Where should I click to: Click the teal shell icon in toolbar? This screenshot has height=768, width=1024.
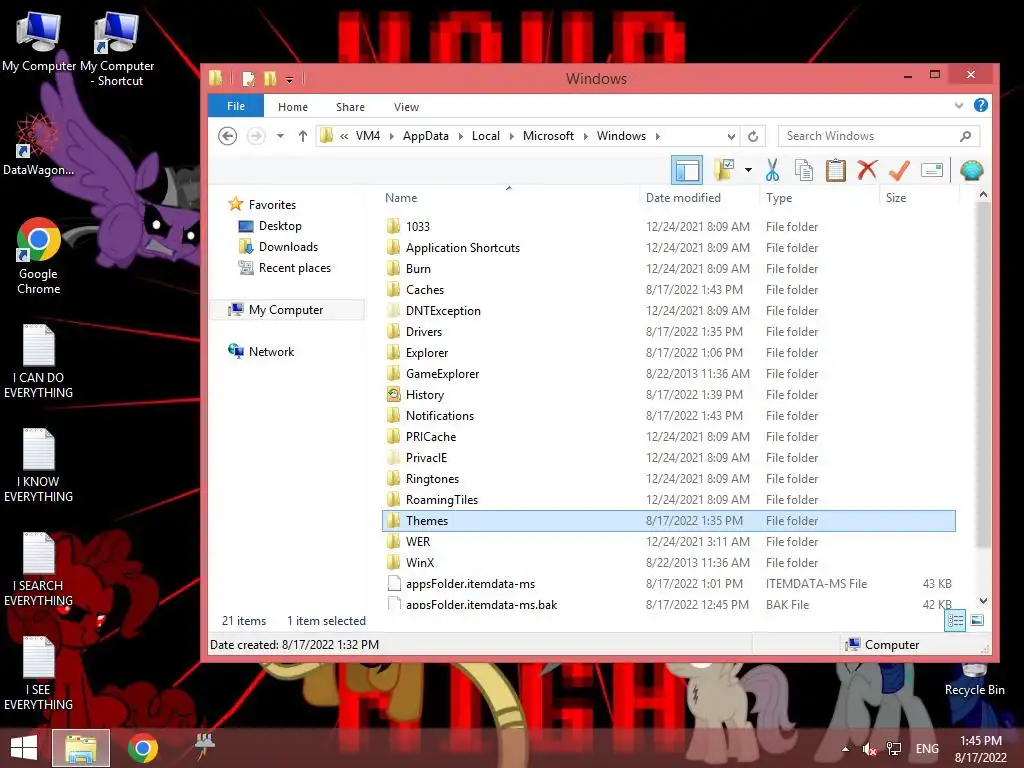(x=971, y=170)
